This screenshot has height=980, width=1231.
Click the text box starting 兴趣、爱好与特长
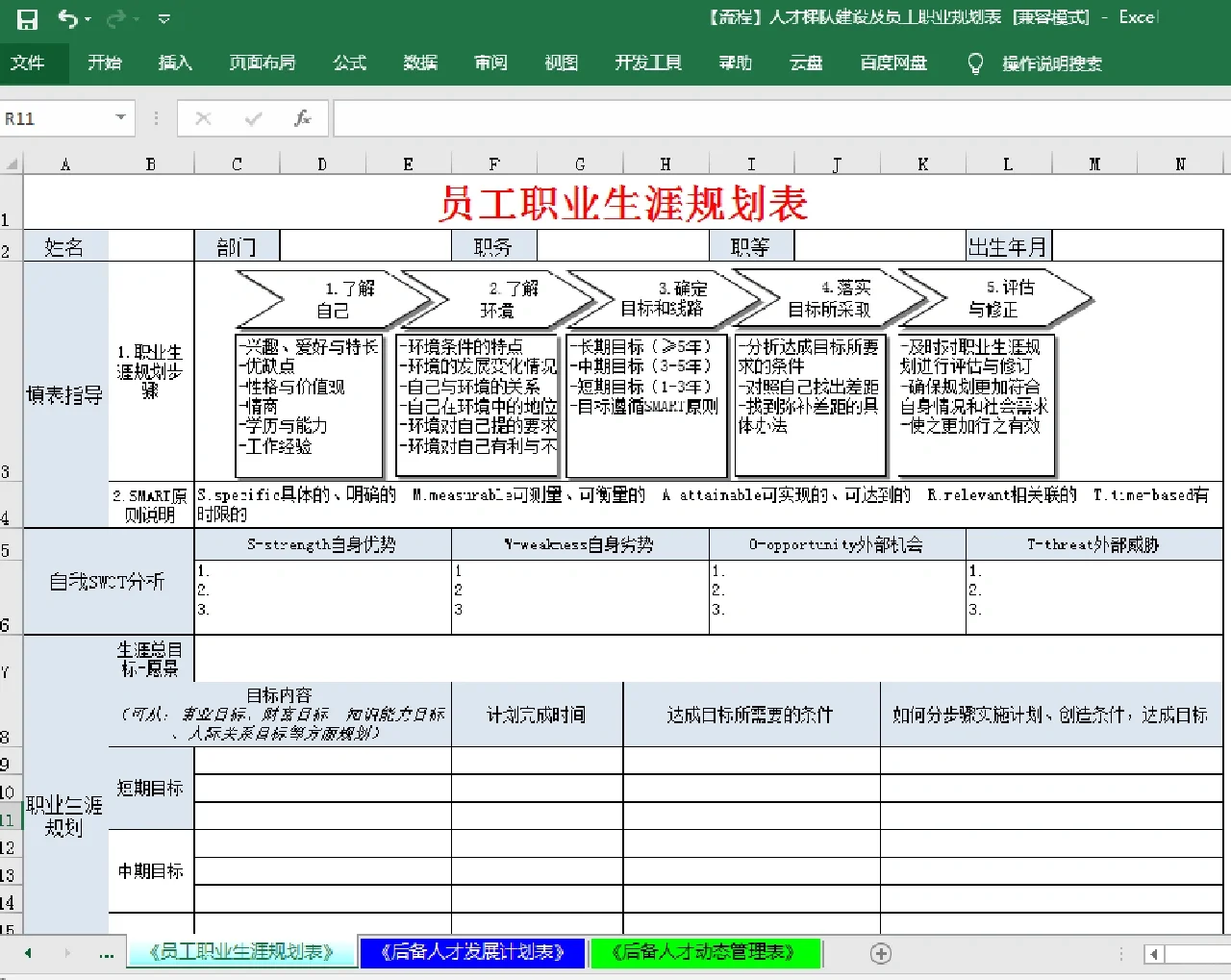click(x=310, y=405)
